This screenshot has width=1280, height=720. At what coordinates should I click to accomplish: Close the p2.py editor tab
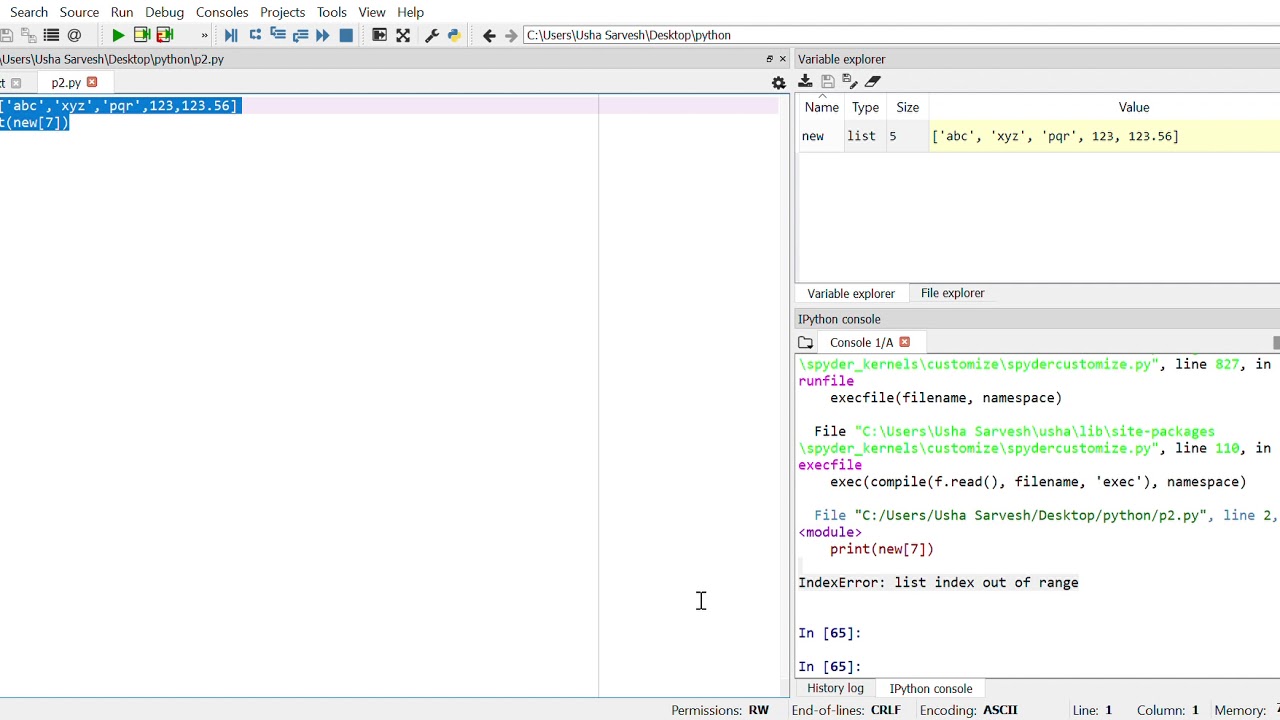pyautogui.click(x=92, y=82)
